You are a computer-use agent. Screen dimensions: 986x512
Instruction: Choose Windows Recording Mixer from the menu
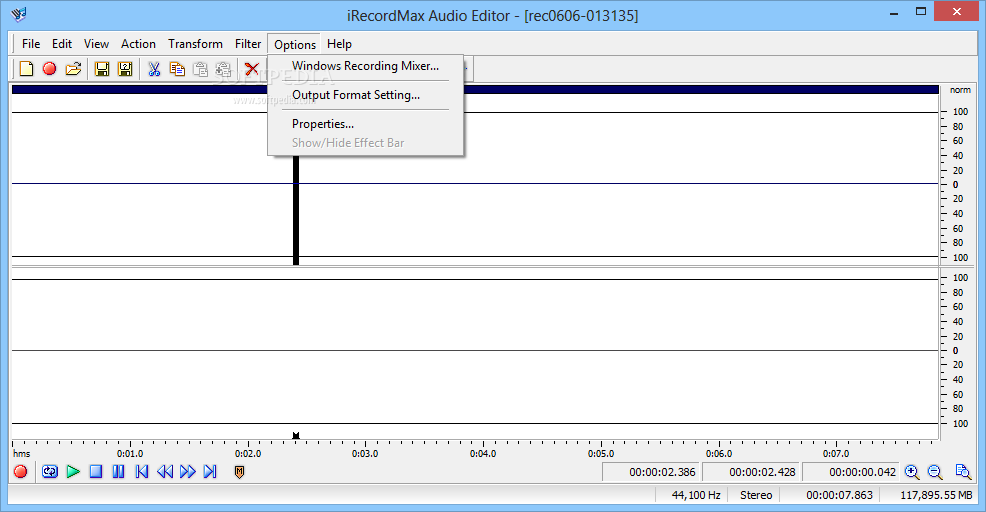[365, 66]
